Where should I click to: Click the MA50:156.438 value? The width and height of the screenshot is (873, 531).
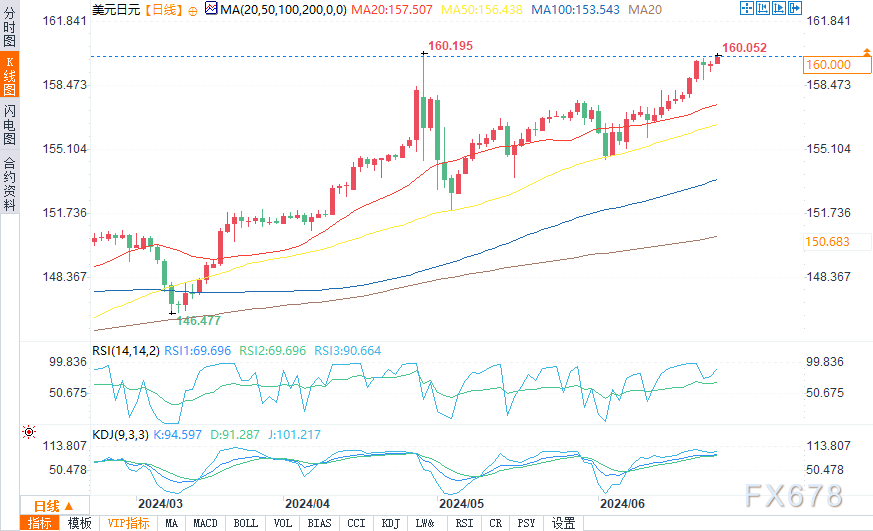coord(482,9)
